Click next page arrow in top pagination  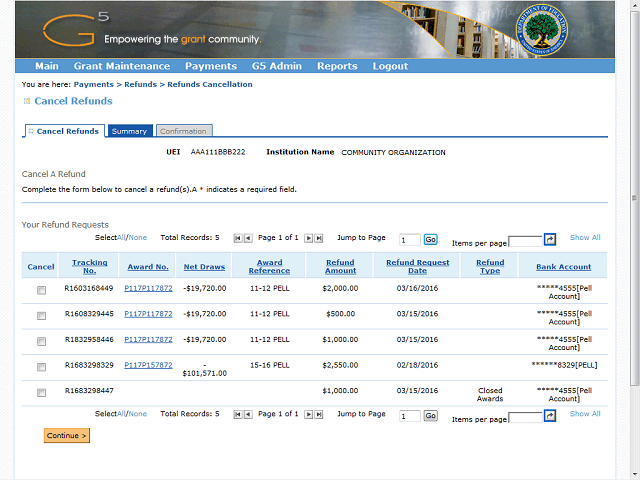308,238
